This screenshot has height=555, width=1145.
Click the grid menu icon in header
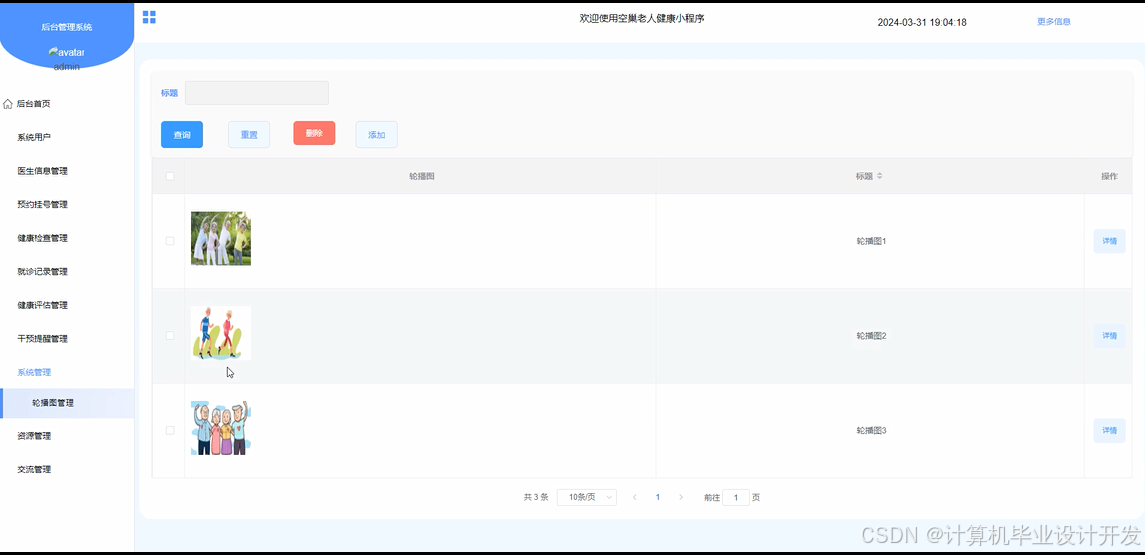(x=149, y=17)
